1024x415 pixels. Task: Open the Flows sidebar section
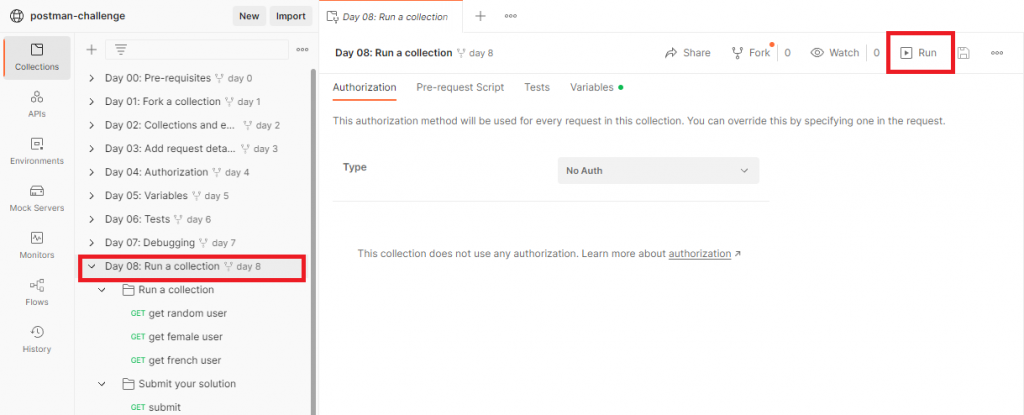(x=37, y=293)
